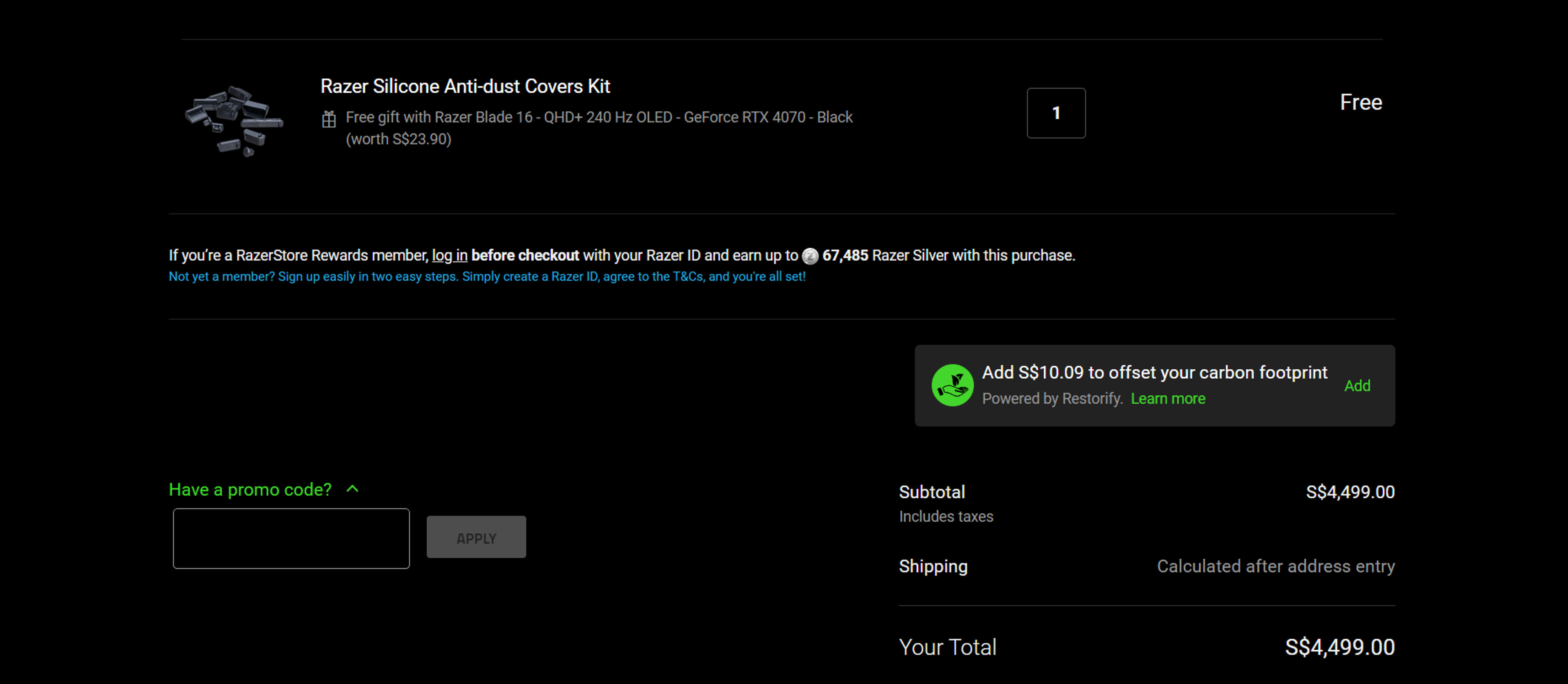Click the green carbon offset plant icon
The height and width of the screenshot is (684, 1568).
953,385
